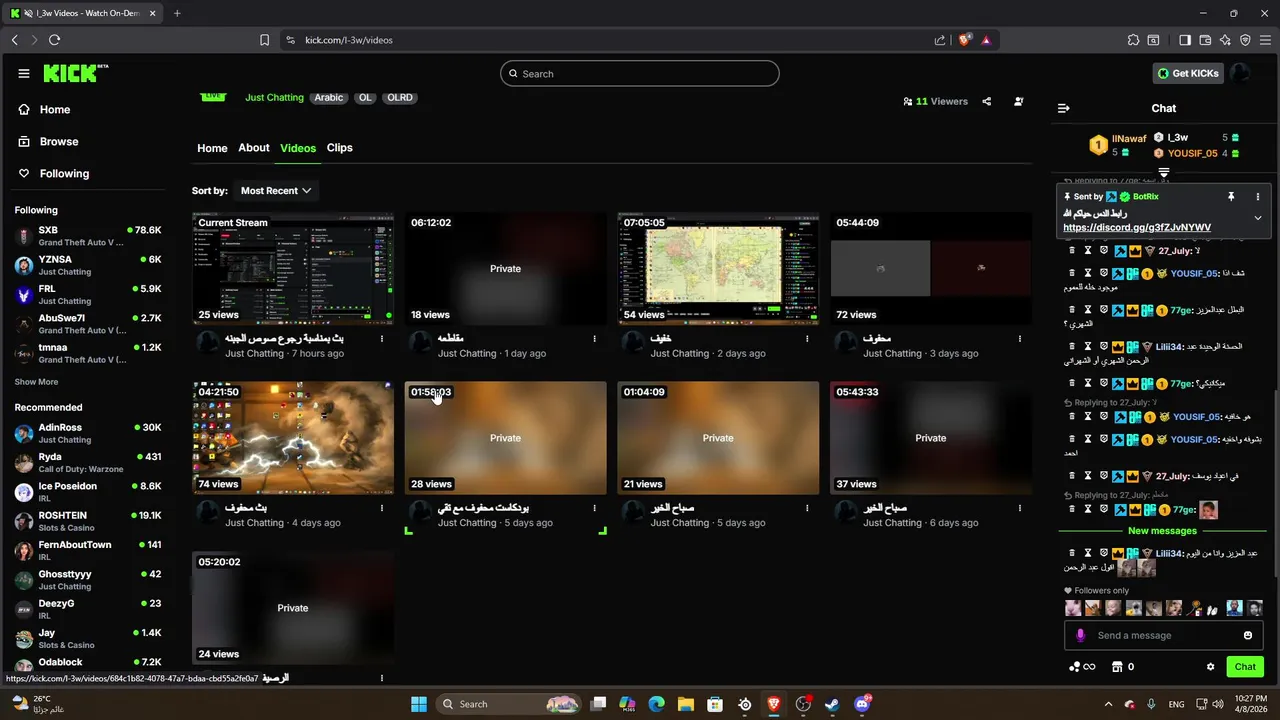Reload the page

click(x=54, y=40)
